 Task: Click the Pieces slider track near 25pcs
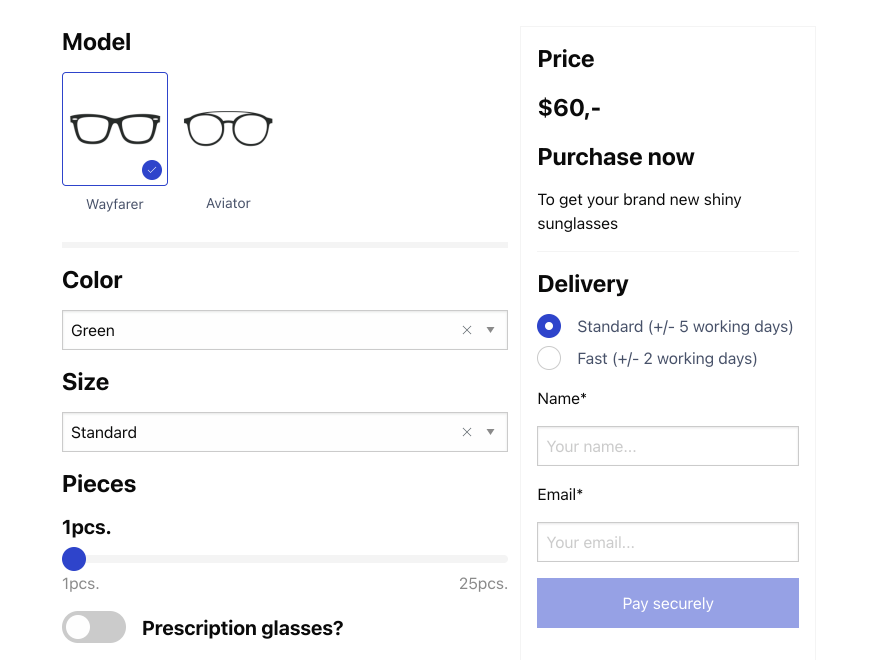[495, 559]
